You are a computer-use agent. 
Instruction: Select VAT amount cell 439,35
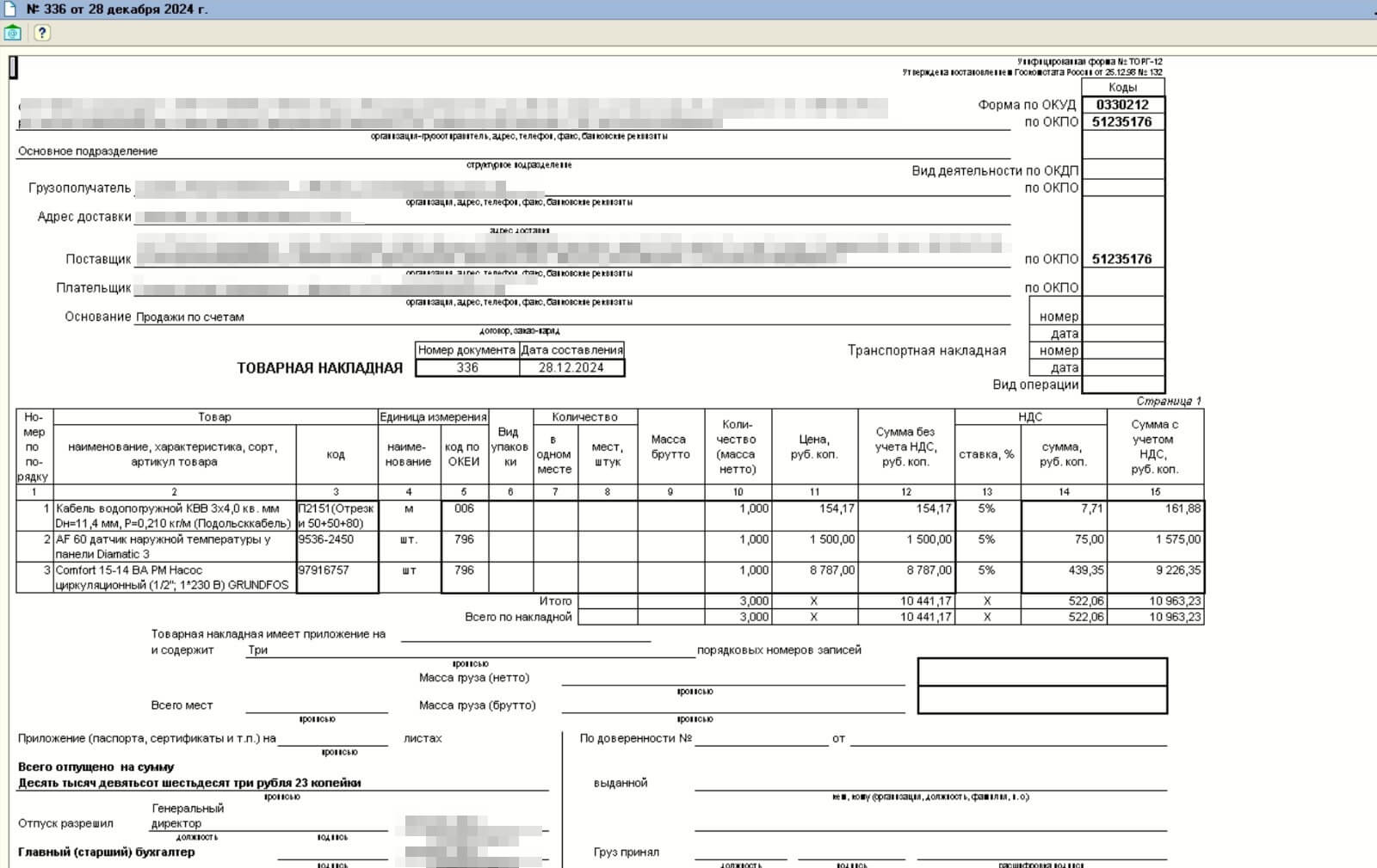coord(1064,570)
